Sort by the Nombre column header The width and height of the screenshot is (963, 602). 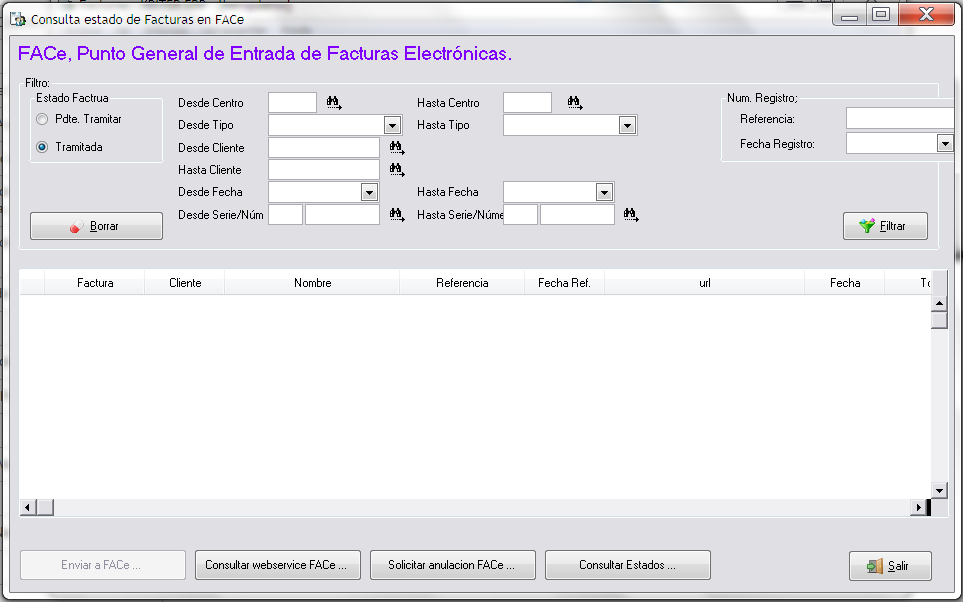[312, 283]
